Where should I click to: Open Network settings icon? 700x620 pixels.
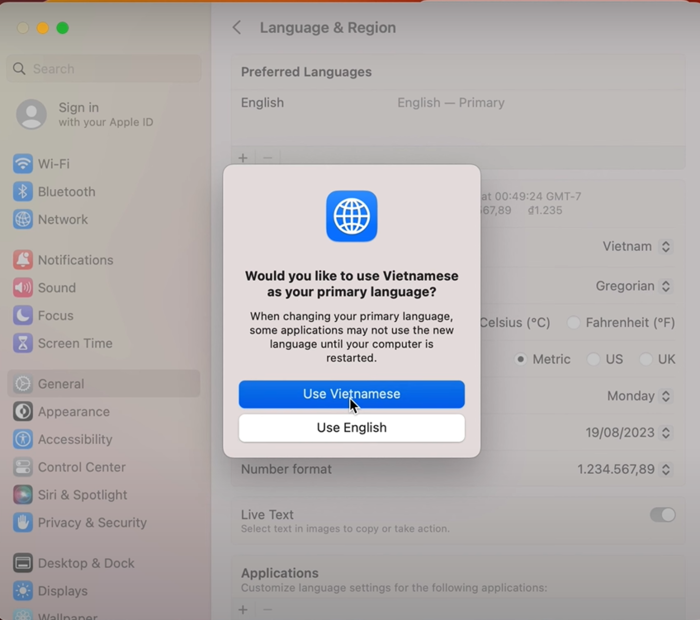click(22, 220)
